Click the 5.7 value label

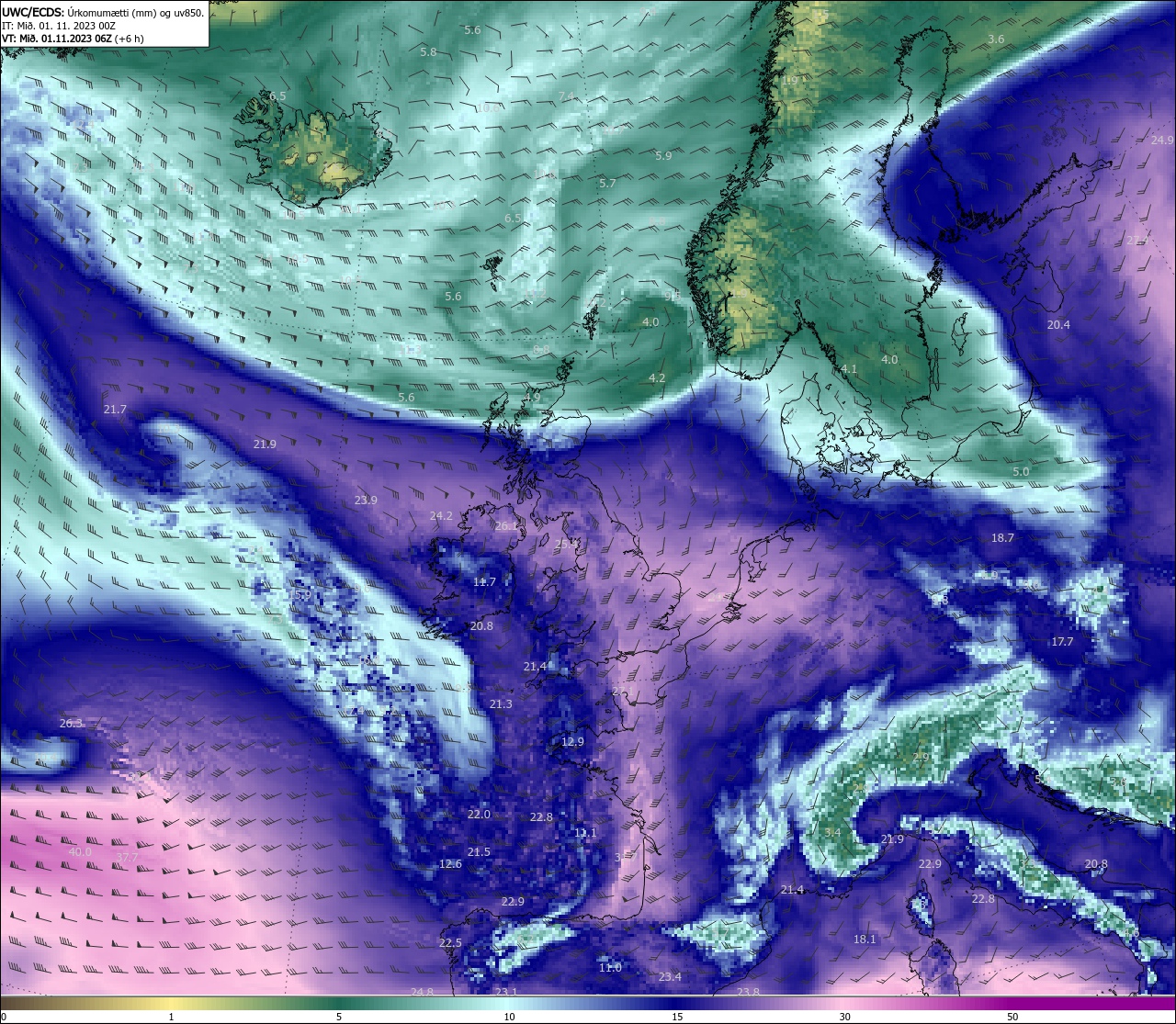(607, 184)
